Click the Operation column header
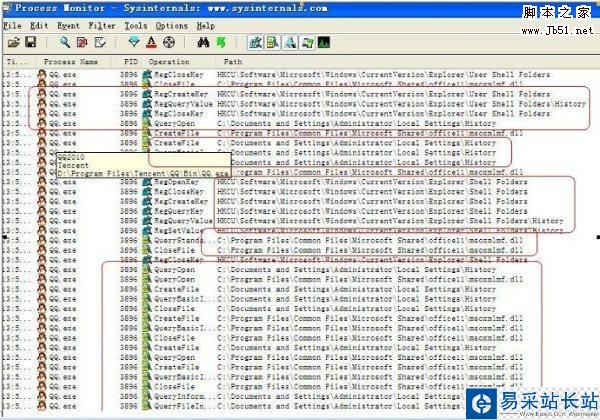Viewport: 600px width, 420px height. tap(181, 62)
